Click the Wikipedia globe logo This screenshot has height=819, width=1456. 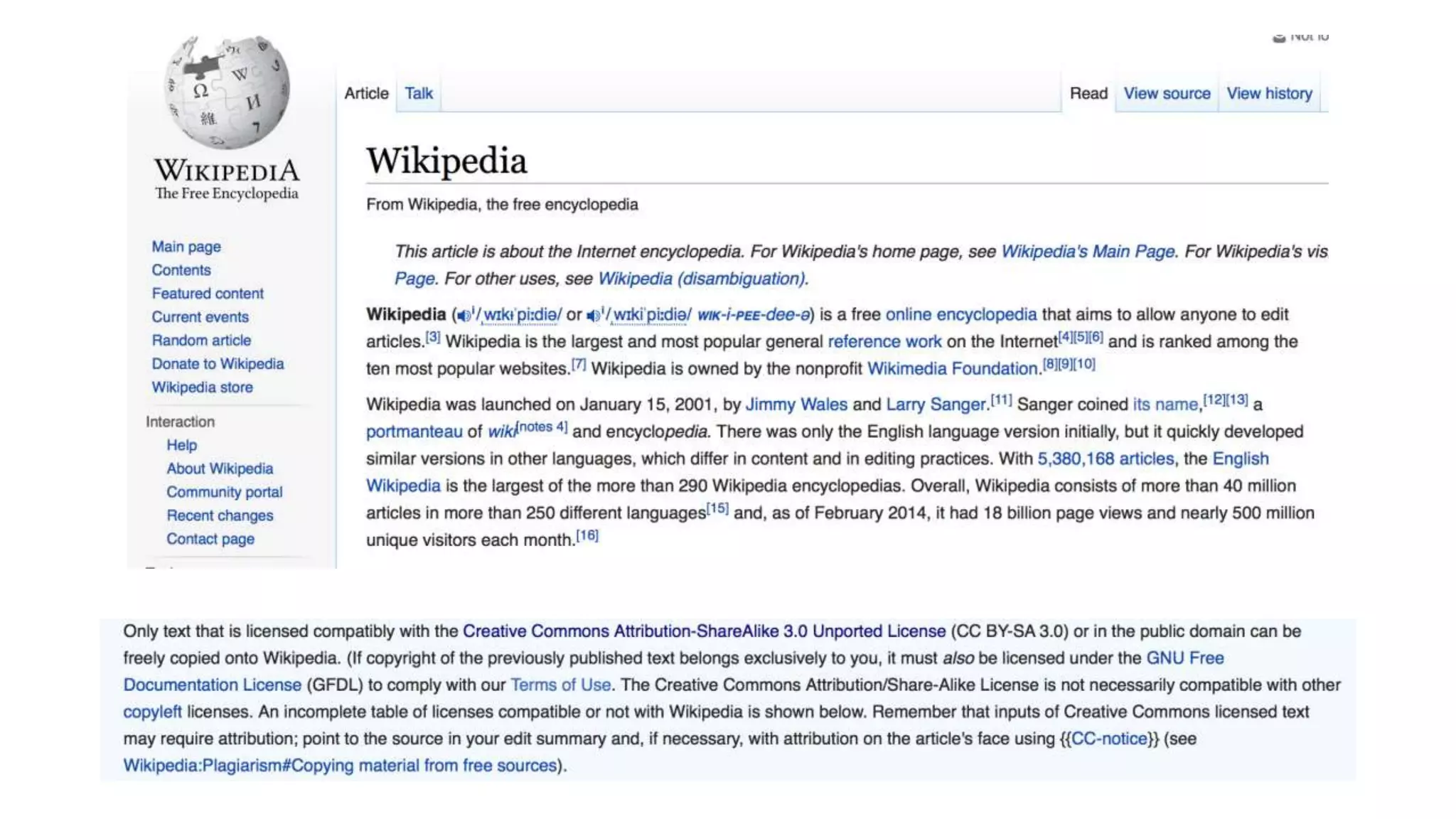pyautogui.click(x=227, y=92)
